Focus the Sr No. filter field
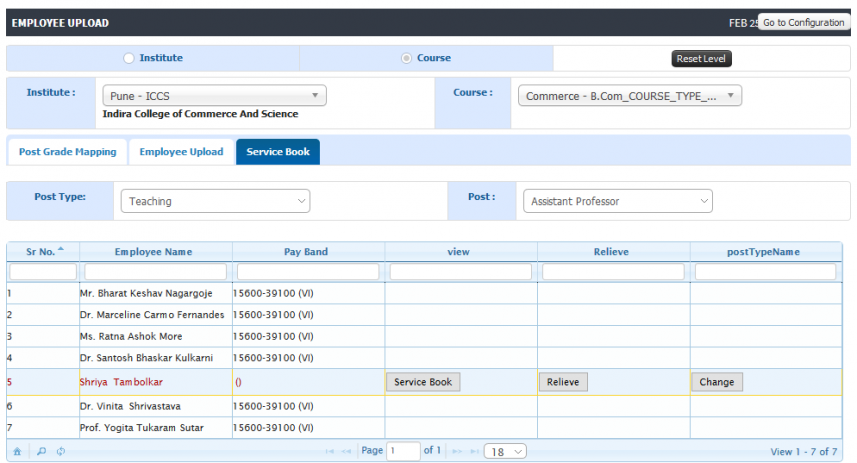The image size is (857, 463). click(43, 272)
